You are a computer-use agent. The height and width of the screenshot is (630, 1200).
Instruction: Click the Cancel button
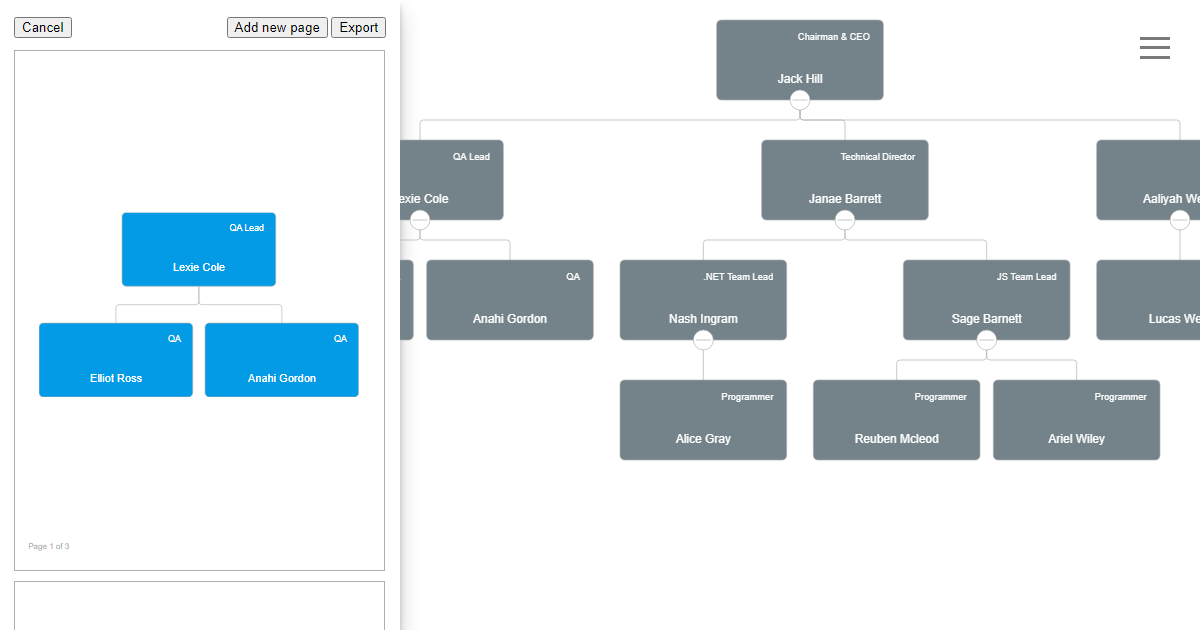(x=43, y=28)
